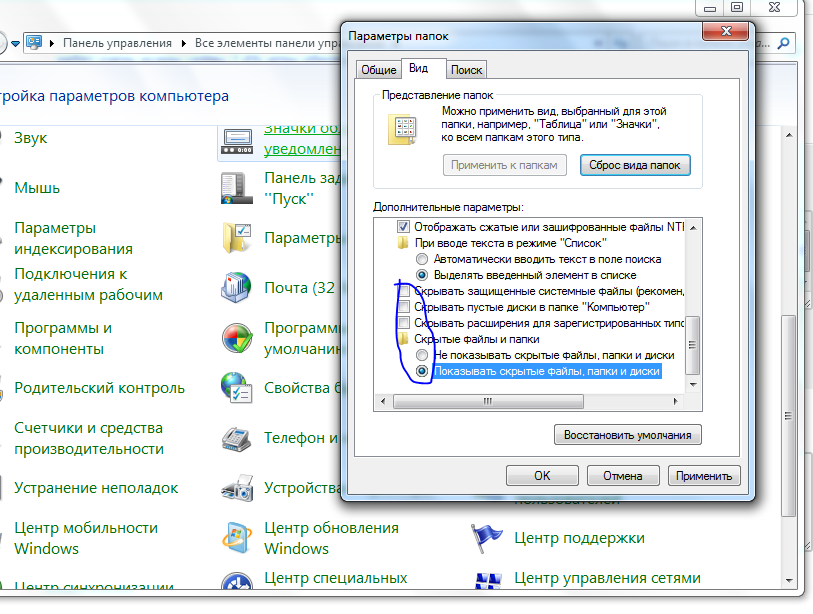Open Родительский контроль
Viewport: 813px width, 614px height.
tap(99, 388)
